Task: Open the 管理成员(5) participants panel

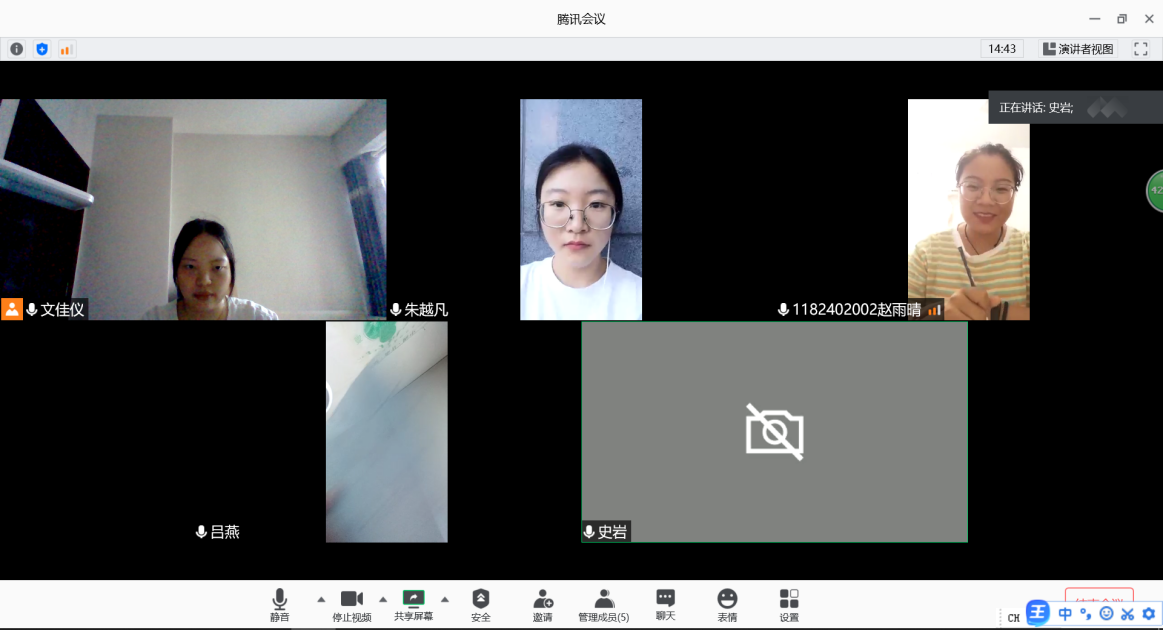Action: pos(604,604)
